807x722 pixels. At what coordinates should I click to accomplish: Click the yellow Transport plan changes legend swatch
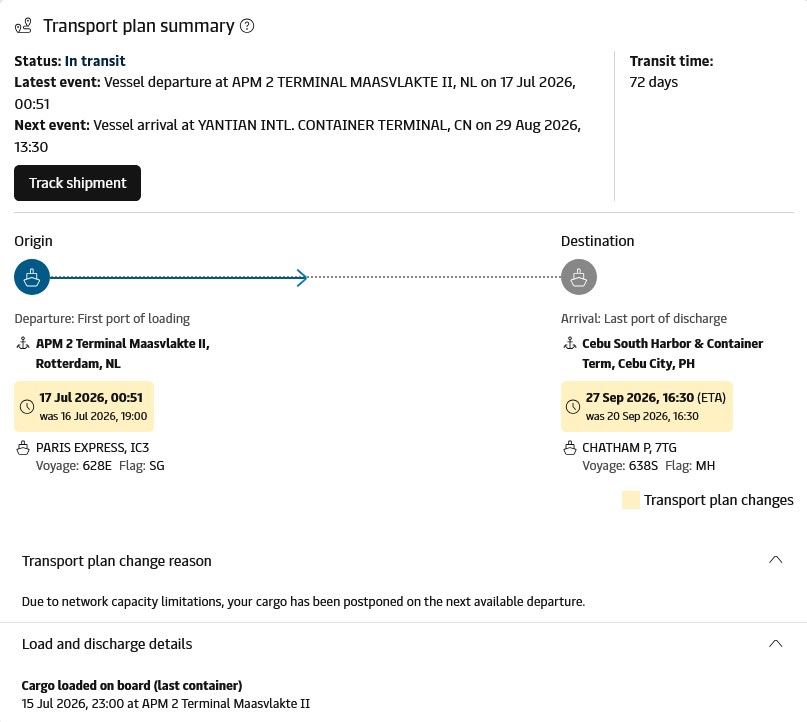630,500
